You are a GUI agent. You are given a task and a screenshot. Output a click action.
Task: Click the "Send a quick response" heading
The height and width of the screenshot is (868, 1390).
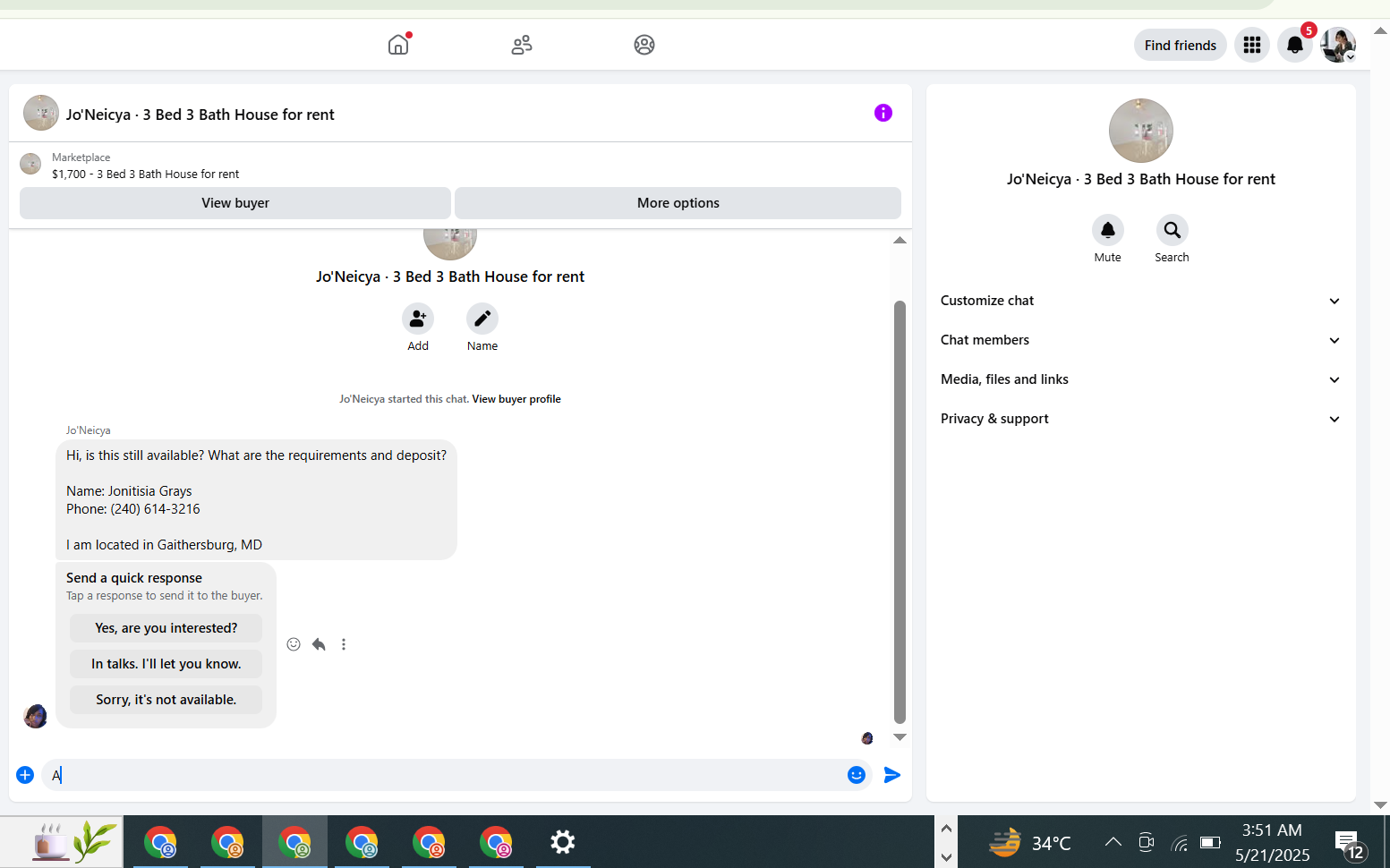134,578
